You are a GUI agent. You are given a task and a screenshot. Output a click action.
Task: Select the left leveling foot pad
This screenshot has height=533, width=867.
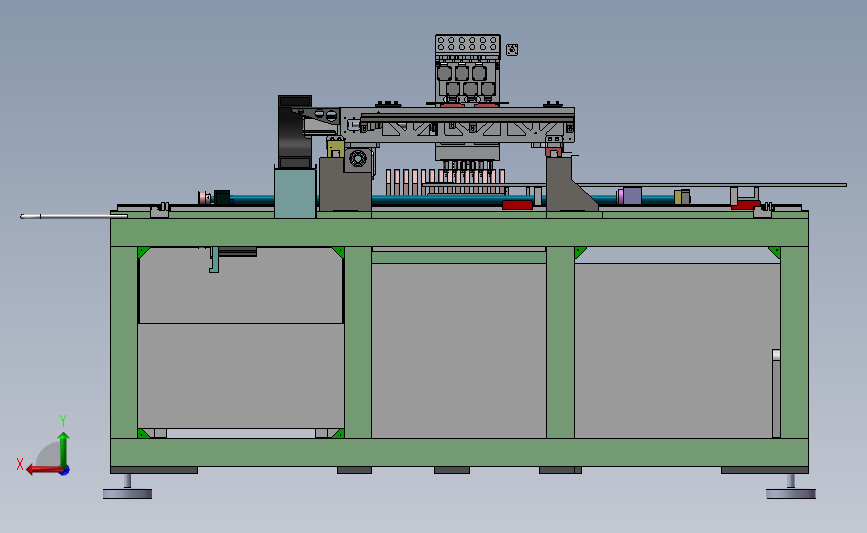pyautogui.click(x=127, y=493)
